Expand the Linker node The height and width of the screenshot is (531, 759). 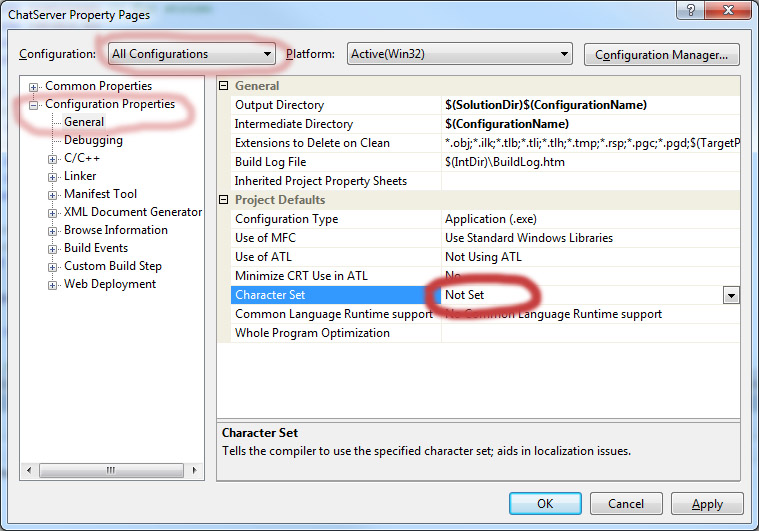click(53, 176)
